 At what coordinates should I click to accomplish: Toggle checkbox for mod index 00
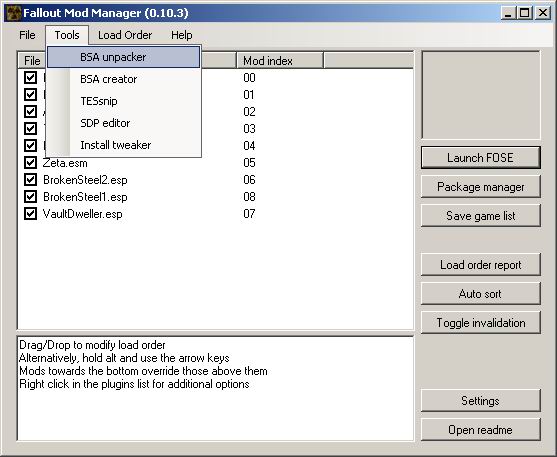tap(31, 78)
